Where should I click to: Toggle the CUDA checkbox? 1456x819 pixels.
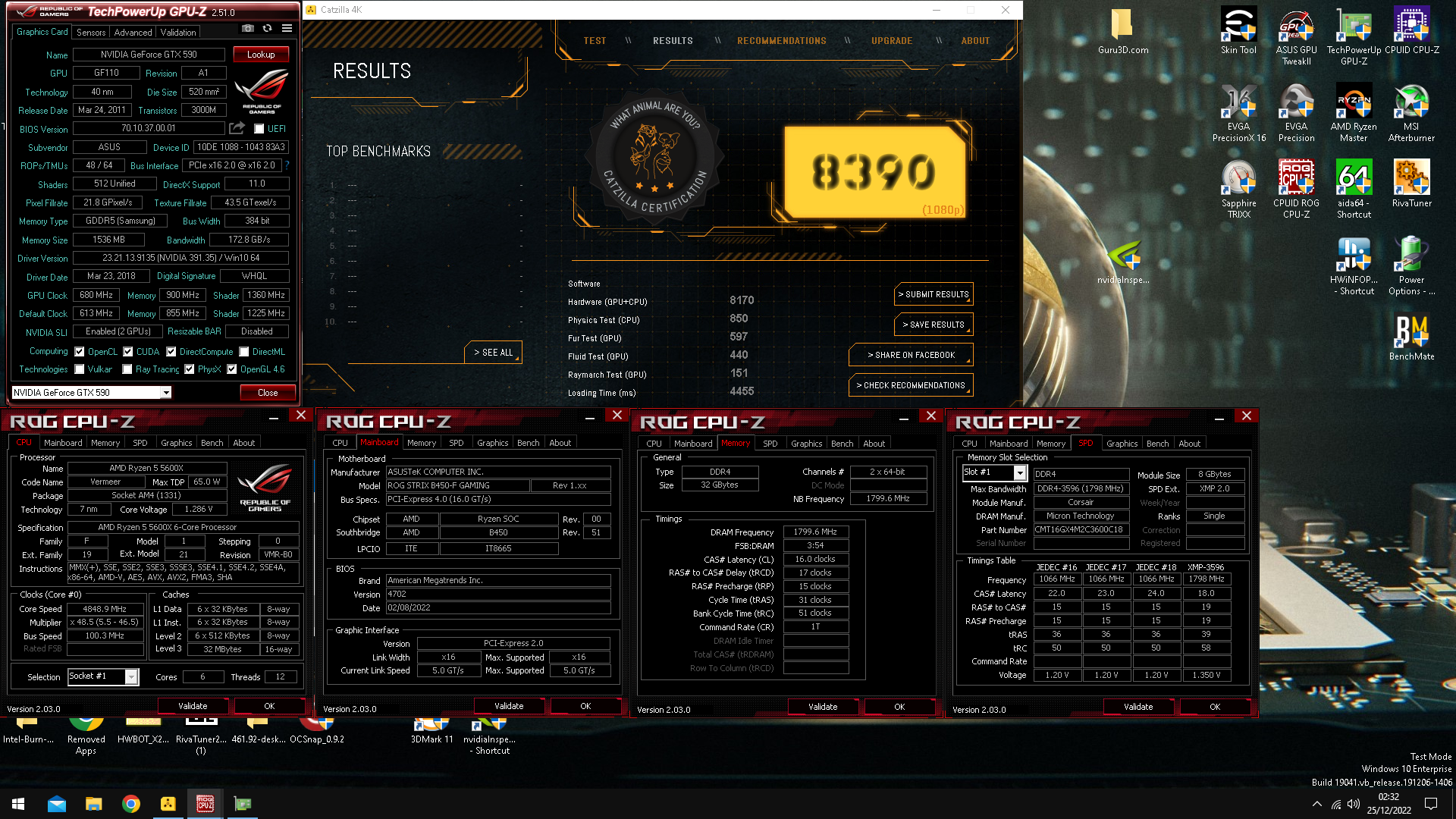point(128,352)
